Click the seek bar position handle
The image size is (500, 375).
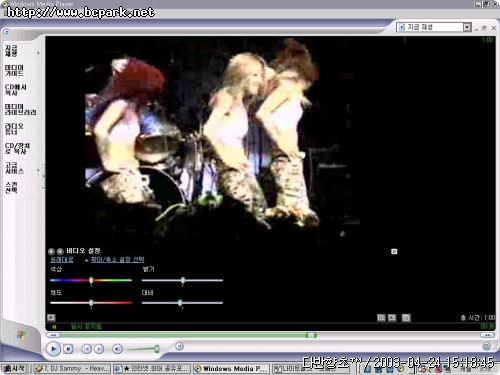pos(311,335)
